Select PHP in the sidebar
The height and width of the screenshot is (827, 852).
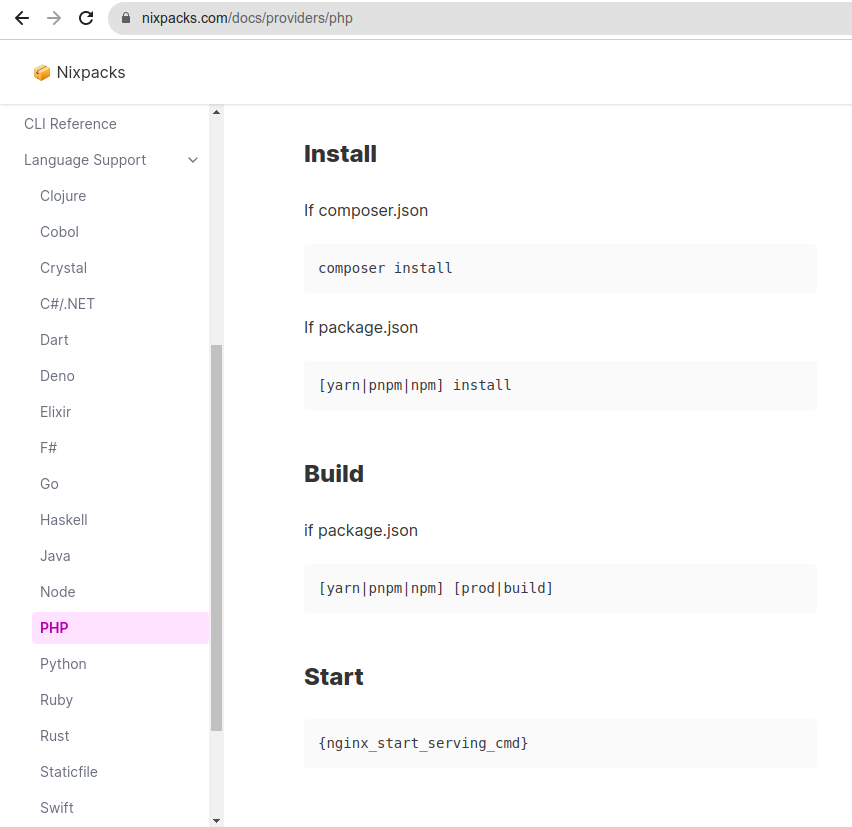53,627
